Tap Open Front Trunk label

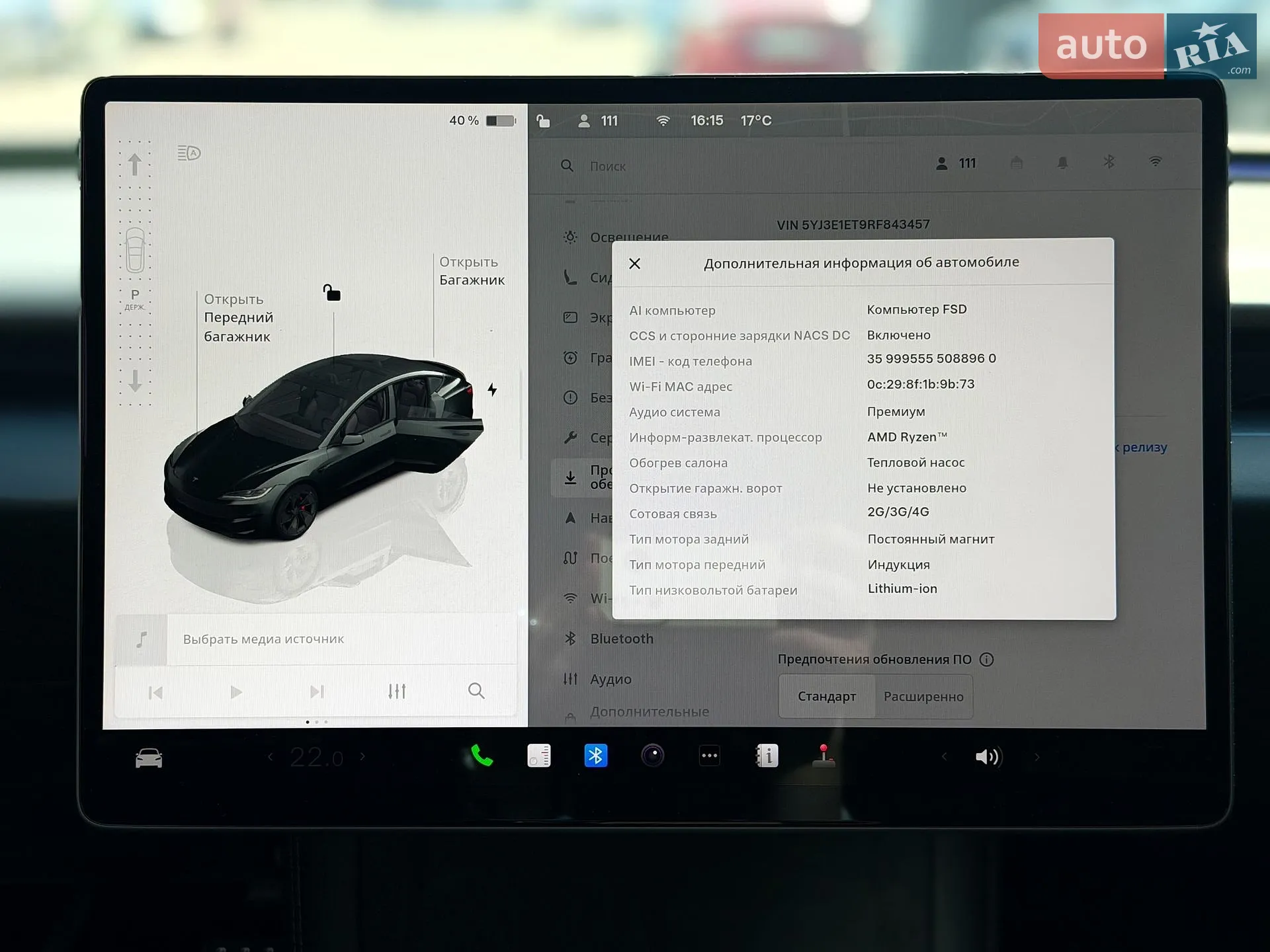(x=238, y=318)
